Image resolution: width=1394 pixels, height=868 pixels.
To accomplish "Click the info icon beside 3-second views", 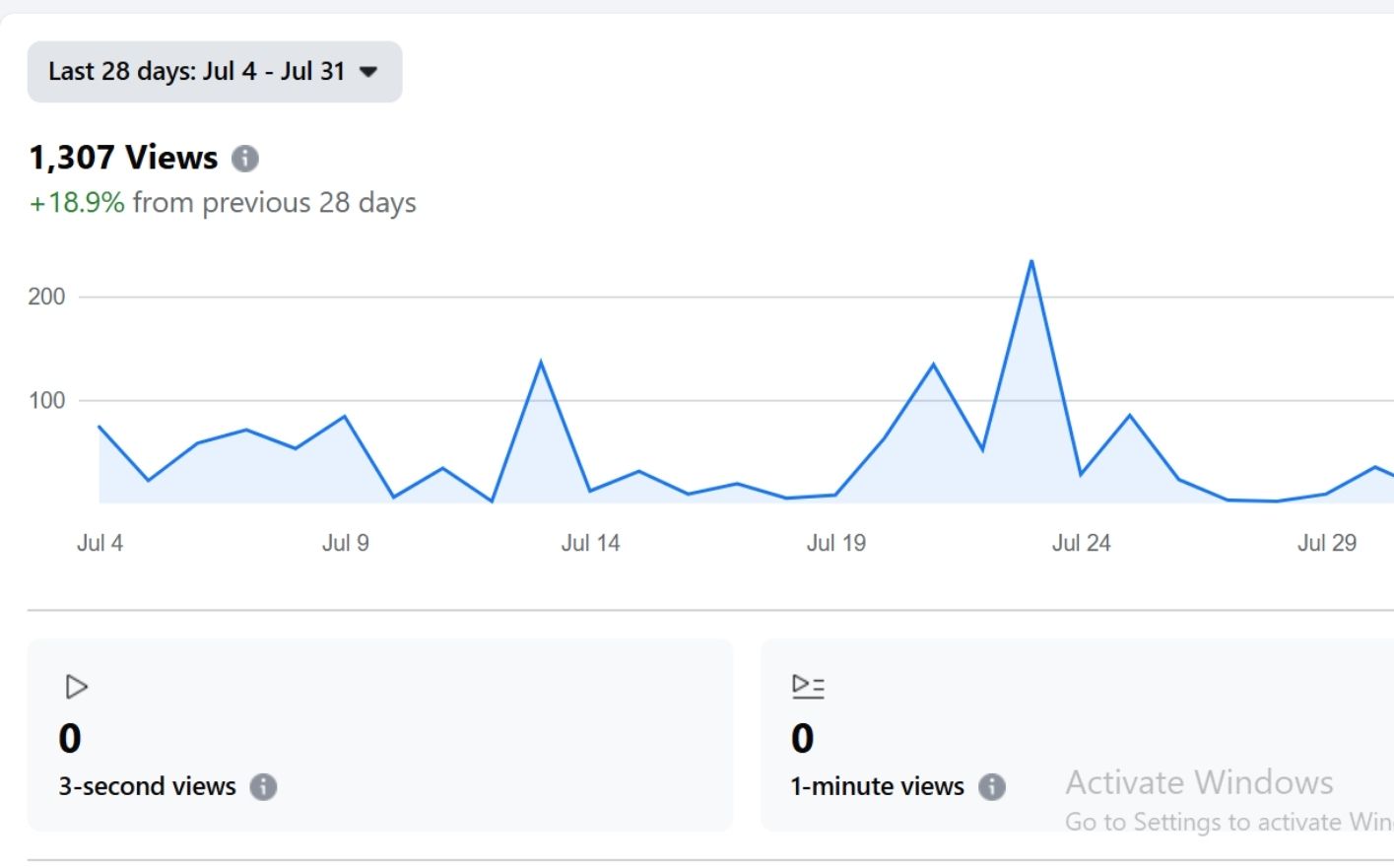I will 263,786.
